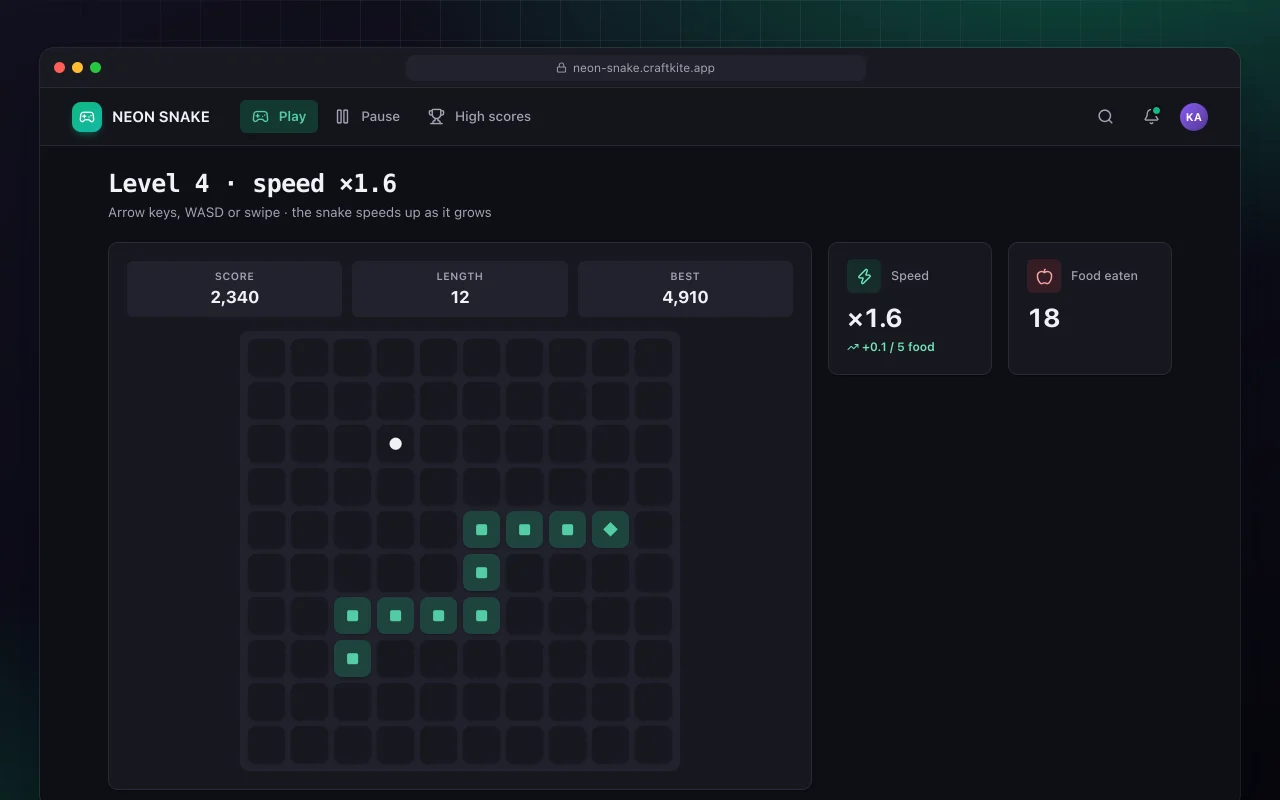Click the white food dot on board
1280x800 pixels.
[x=395, y=443]
